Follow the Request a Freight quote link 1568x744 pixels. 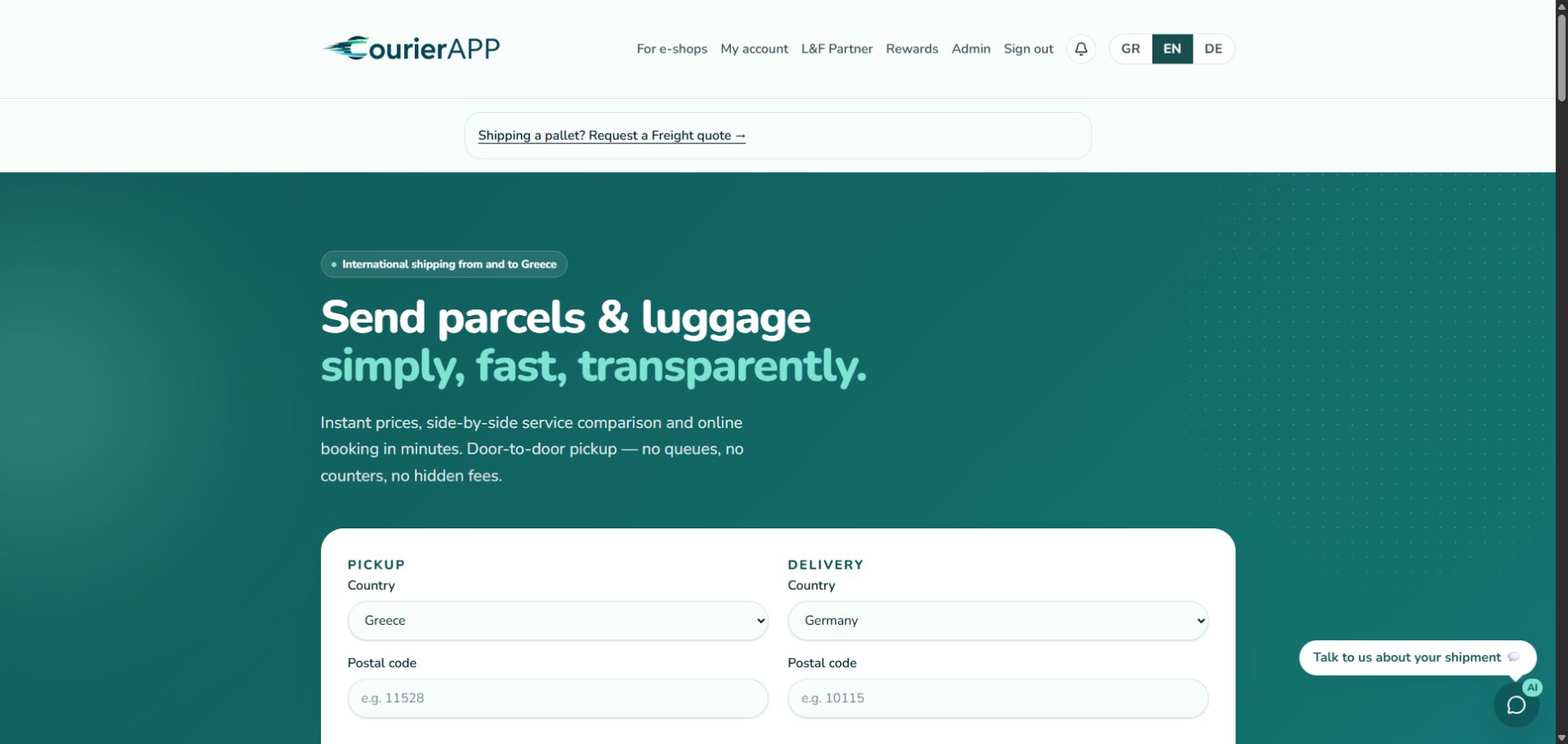pyautogui.click(x=612, y=136)
